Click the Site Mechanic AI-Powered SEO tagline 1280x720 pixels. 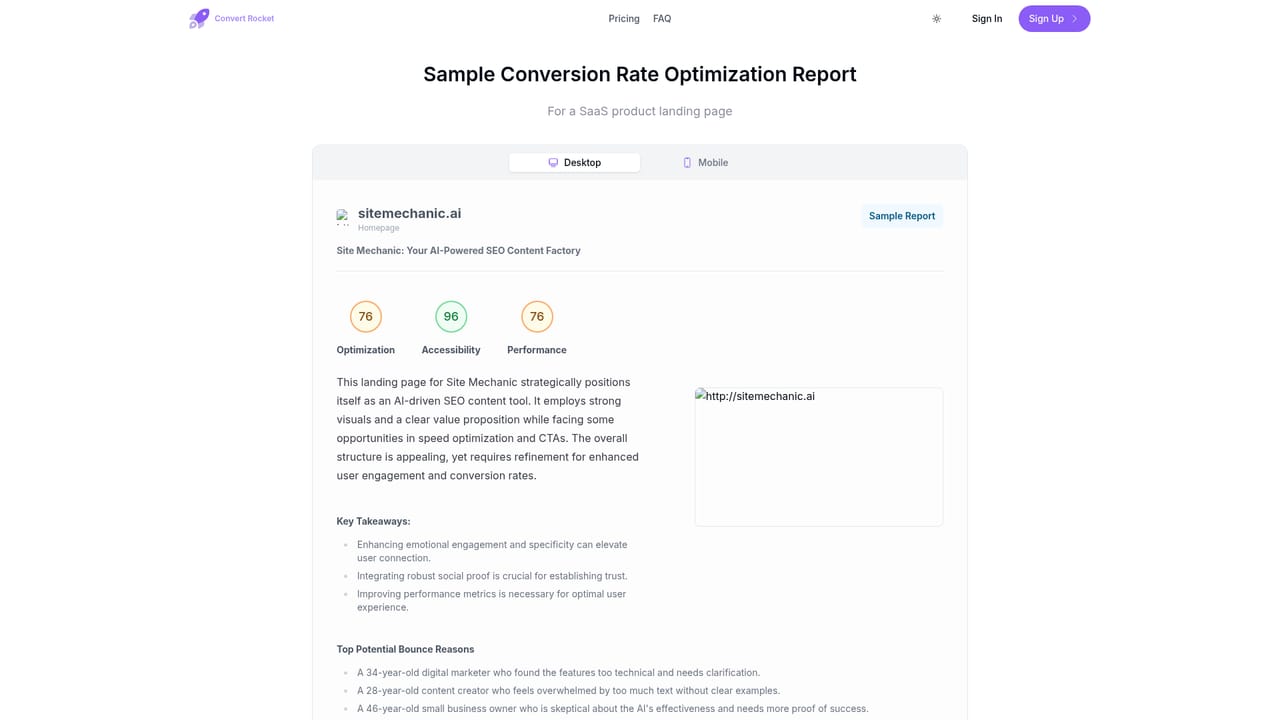[459, 251]
